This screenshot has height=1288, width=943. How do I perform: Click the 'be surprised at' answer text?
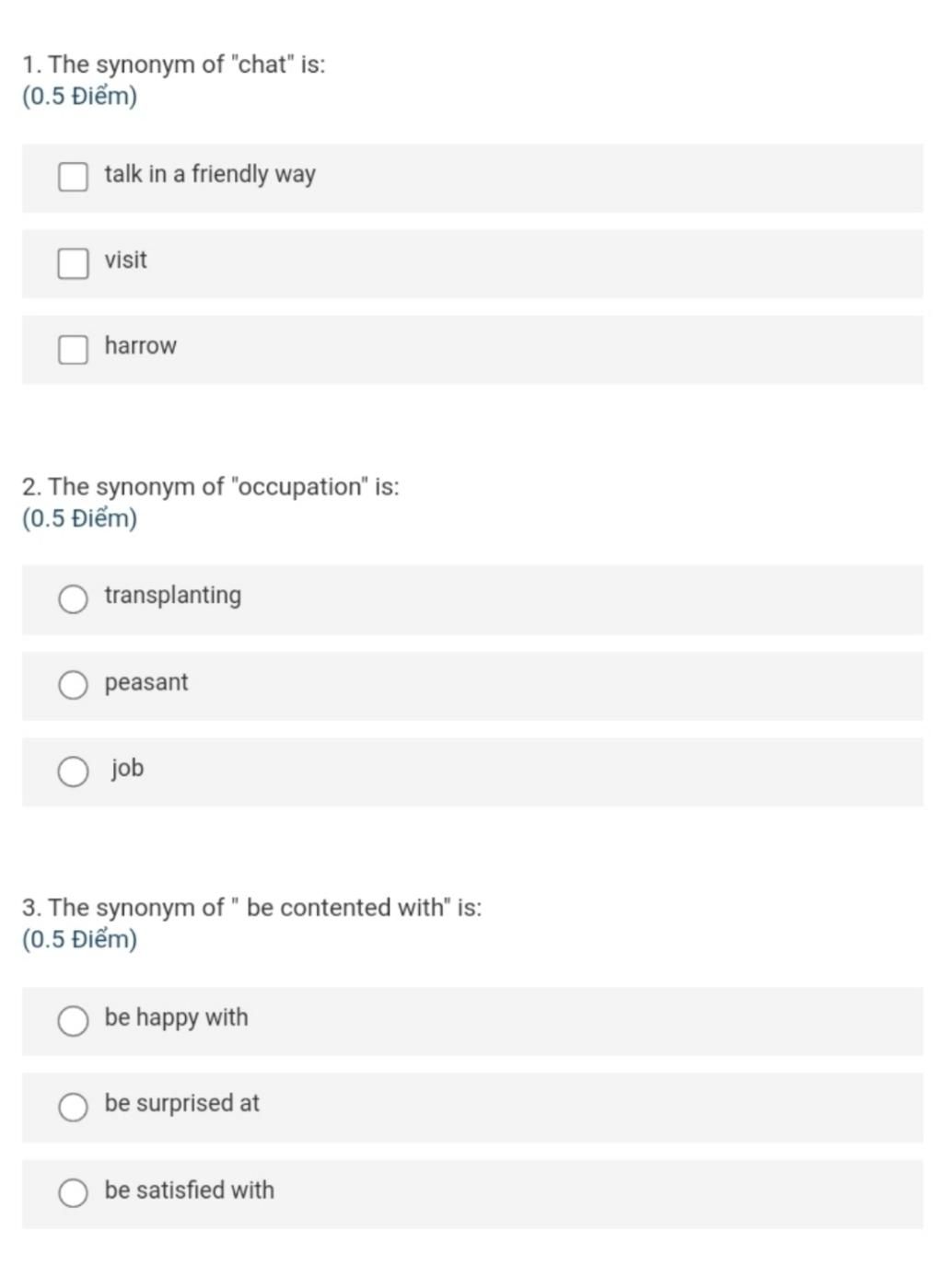tap(181, 1103)
